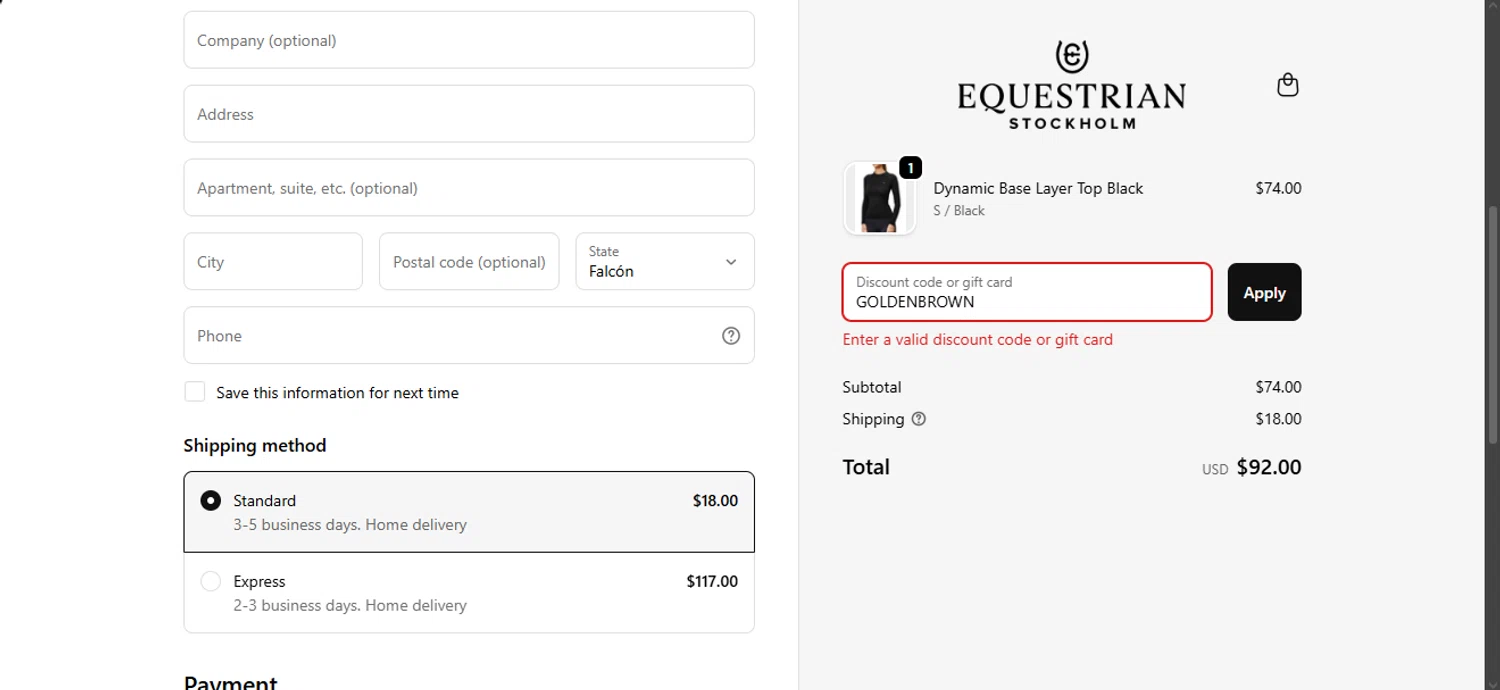
Task: Focus the City input field
Action: point(273,262)
